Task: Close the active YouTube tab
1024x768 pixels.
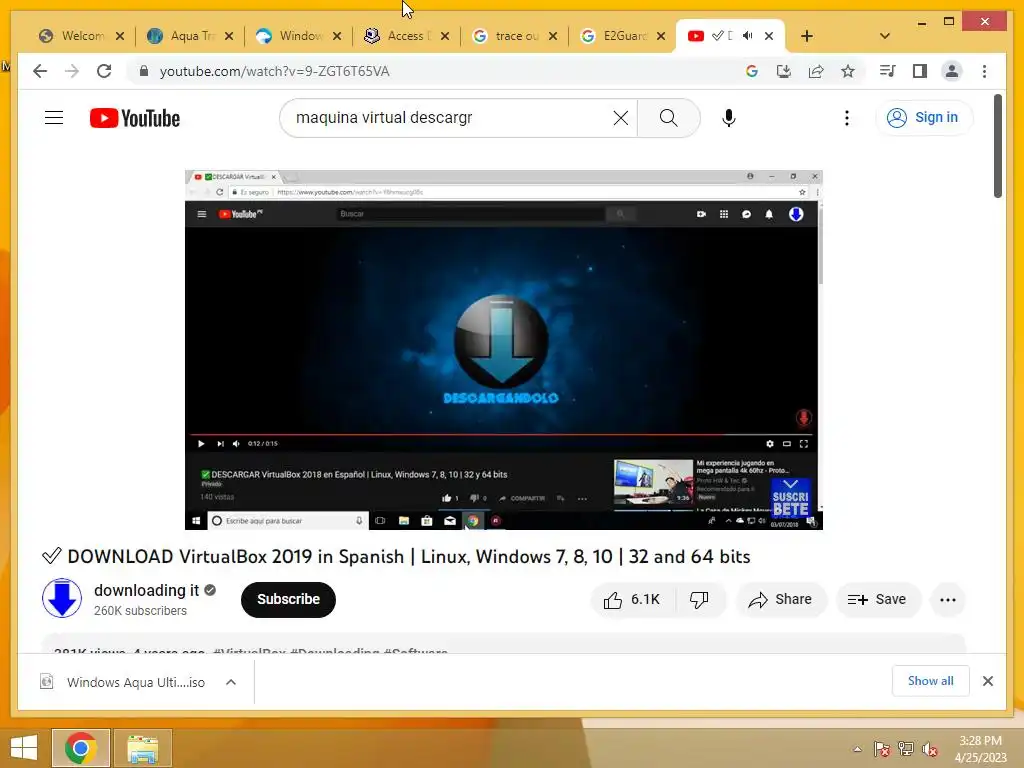Action: pyautogui.click(x=769, y=36)
